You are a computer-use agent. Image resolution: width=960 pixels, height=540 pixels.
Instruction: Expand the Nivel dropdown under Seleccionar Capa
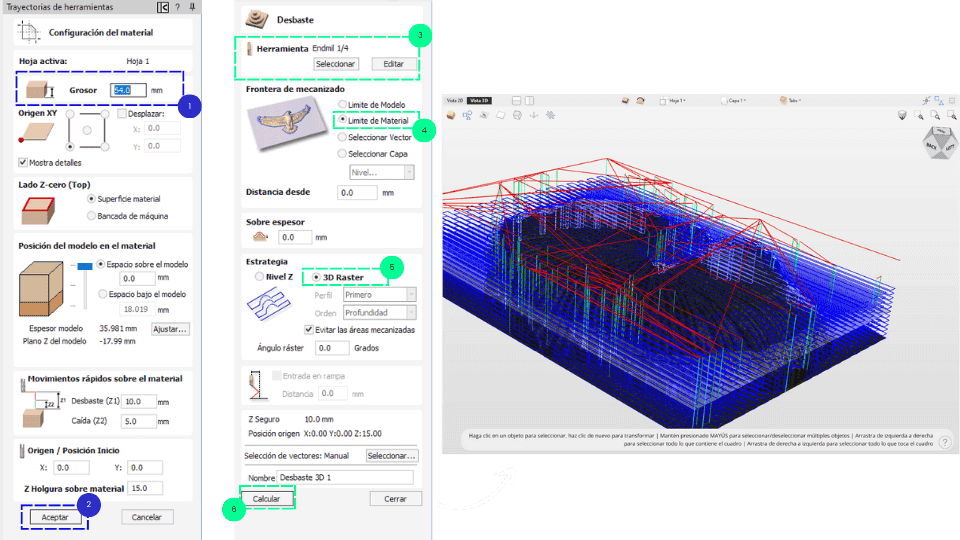coord(381,173)
